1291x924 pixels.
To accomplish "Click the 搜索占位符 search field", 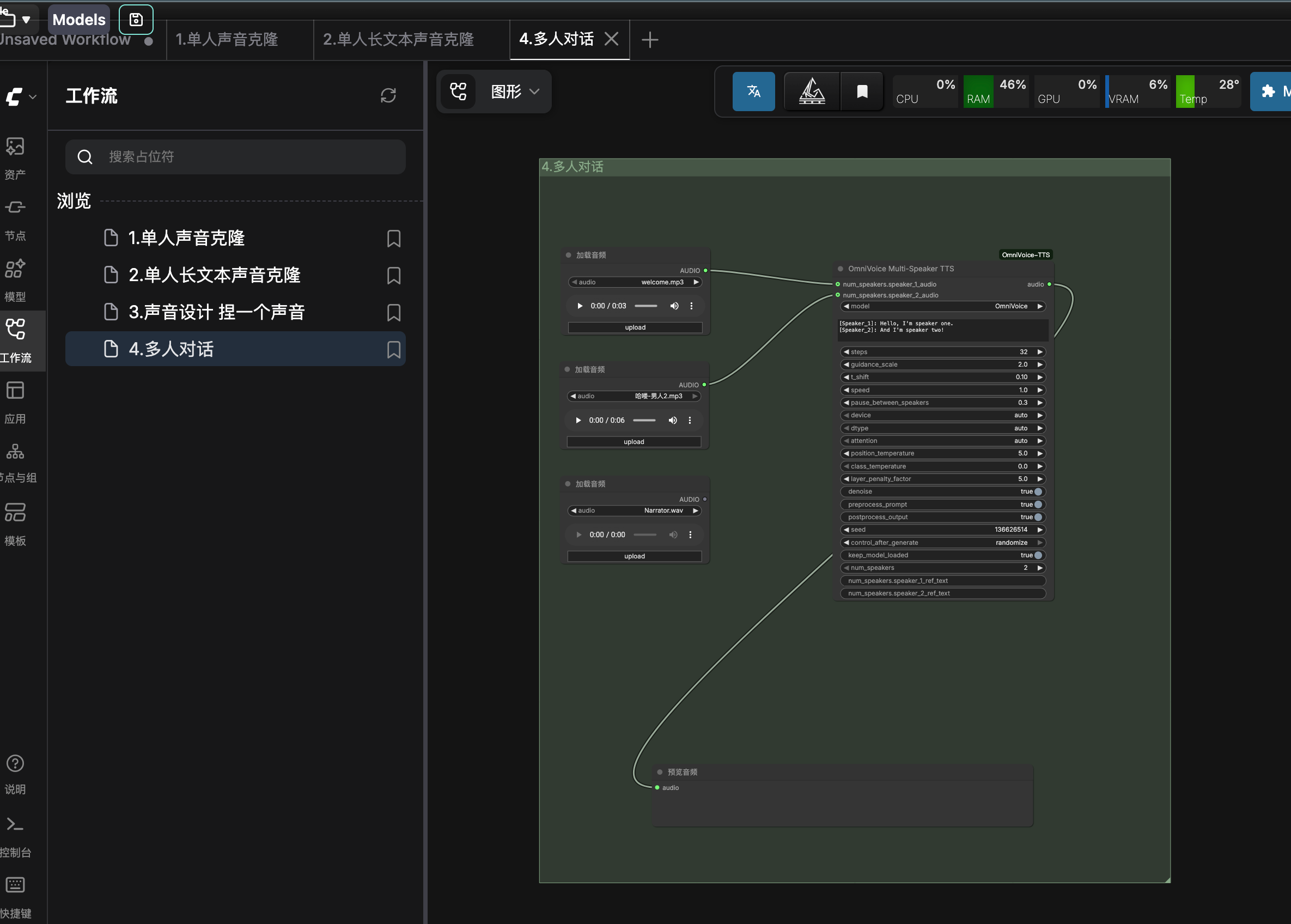I will (245, 157).
